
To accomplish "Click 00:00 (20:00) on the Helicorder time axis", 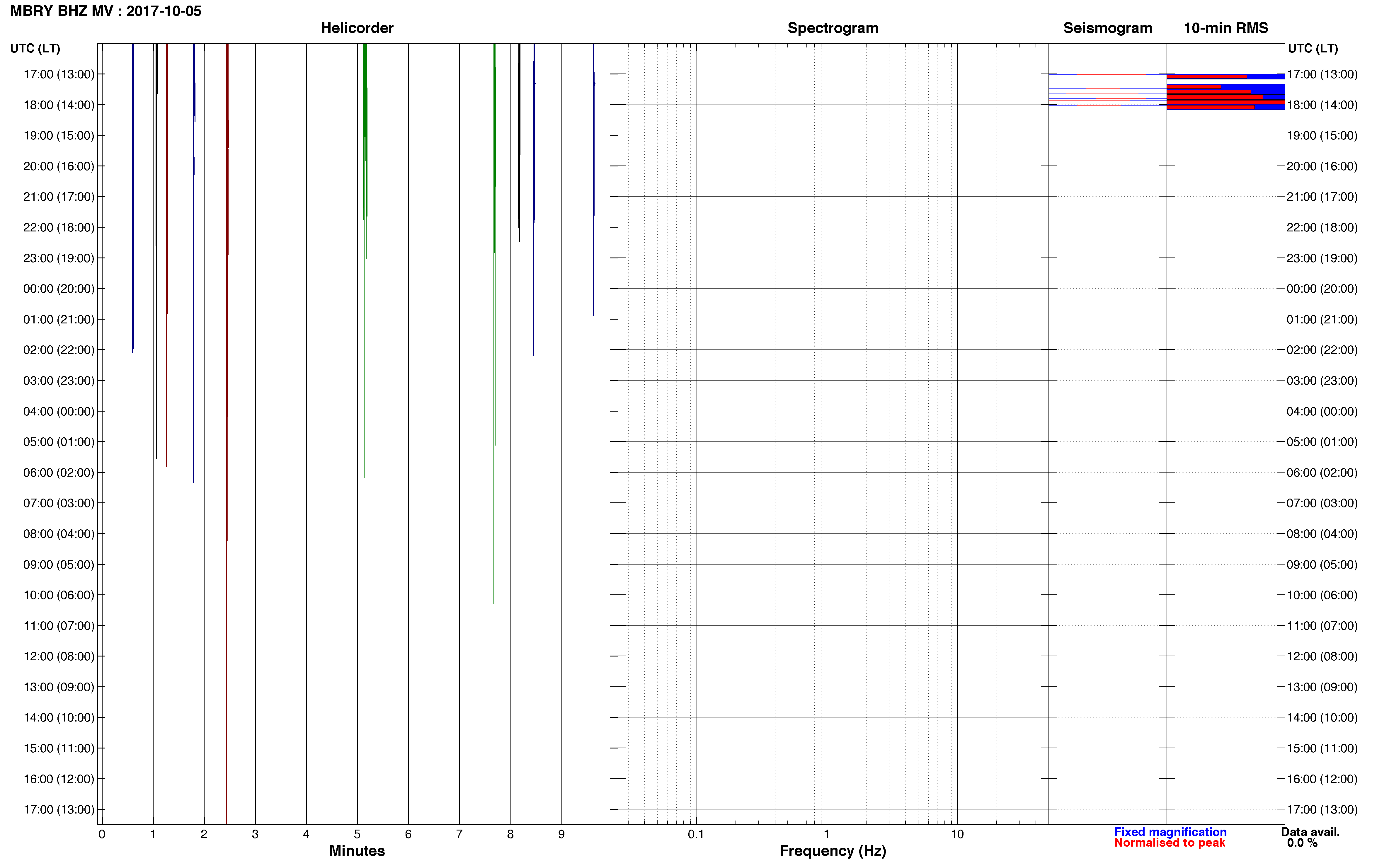I will 59,289.
